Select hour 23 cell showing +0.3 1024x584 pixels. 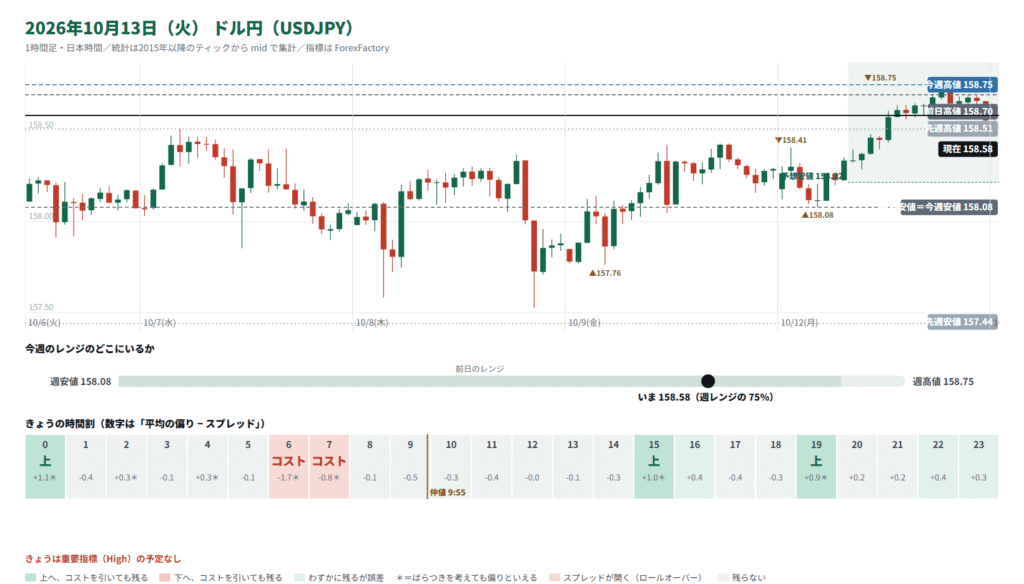tap(978, 466)
